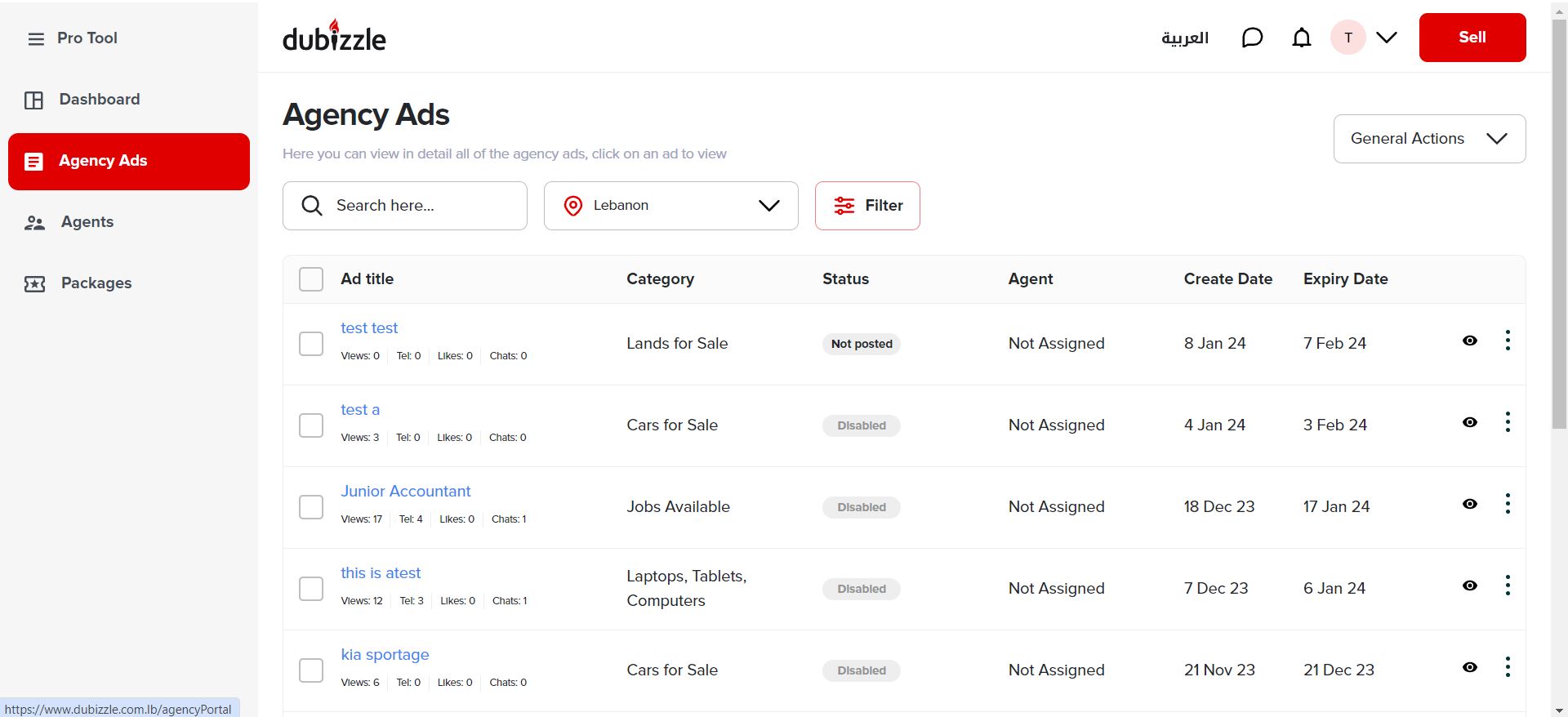Open the test a ad link
The image size is (1568, 717).
pos(360,410)
